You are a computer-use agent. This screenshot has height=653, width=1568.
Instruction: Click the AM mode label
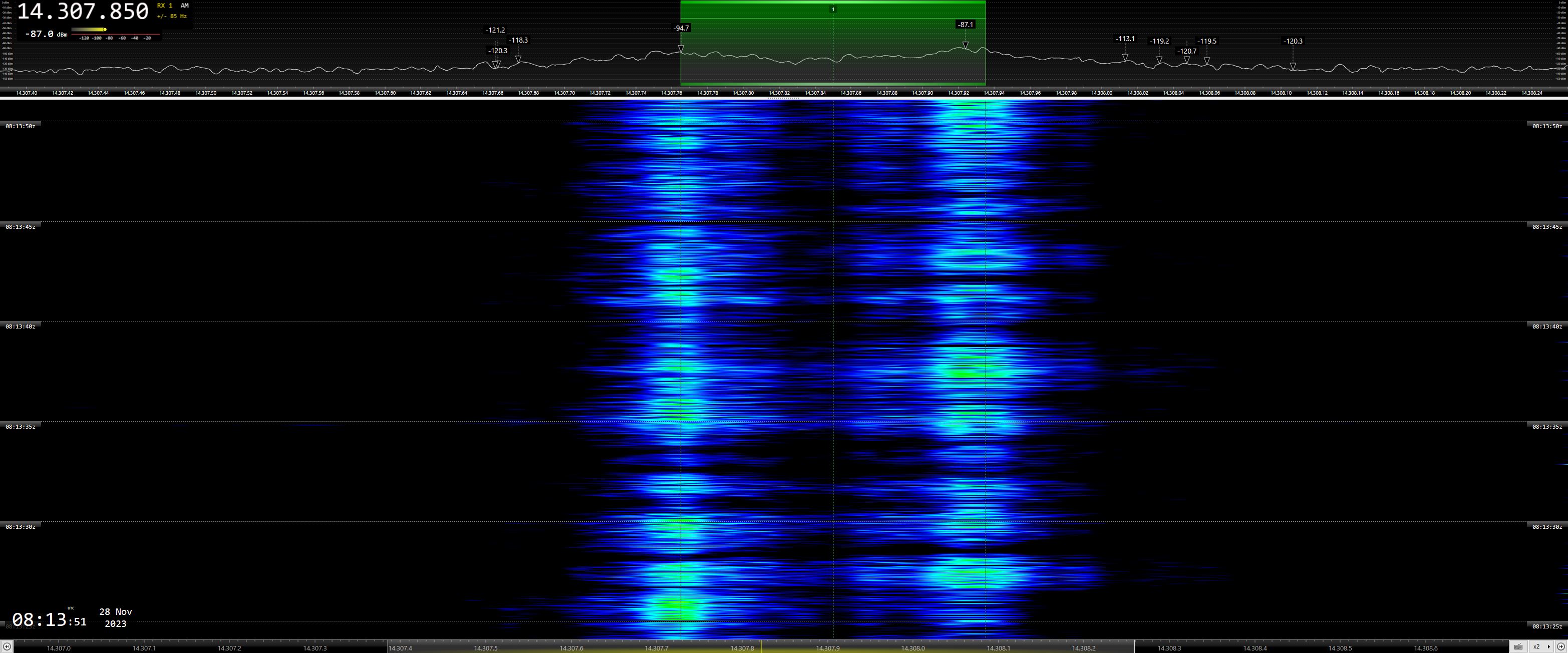click(184, 6)
